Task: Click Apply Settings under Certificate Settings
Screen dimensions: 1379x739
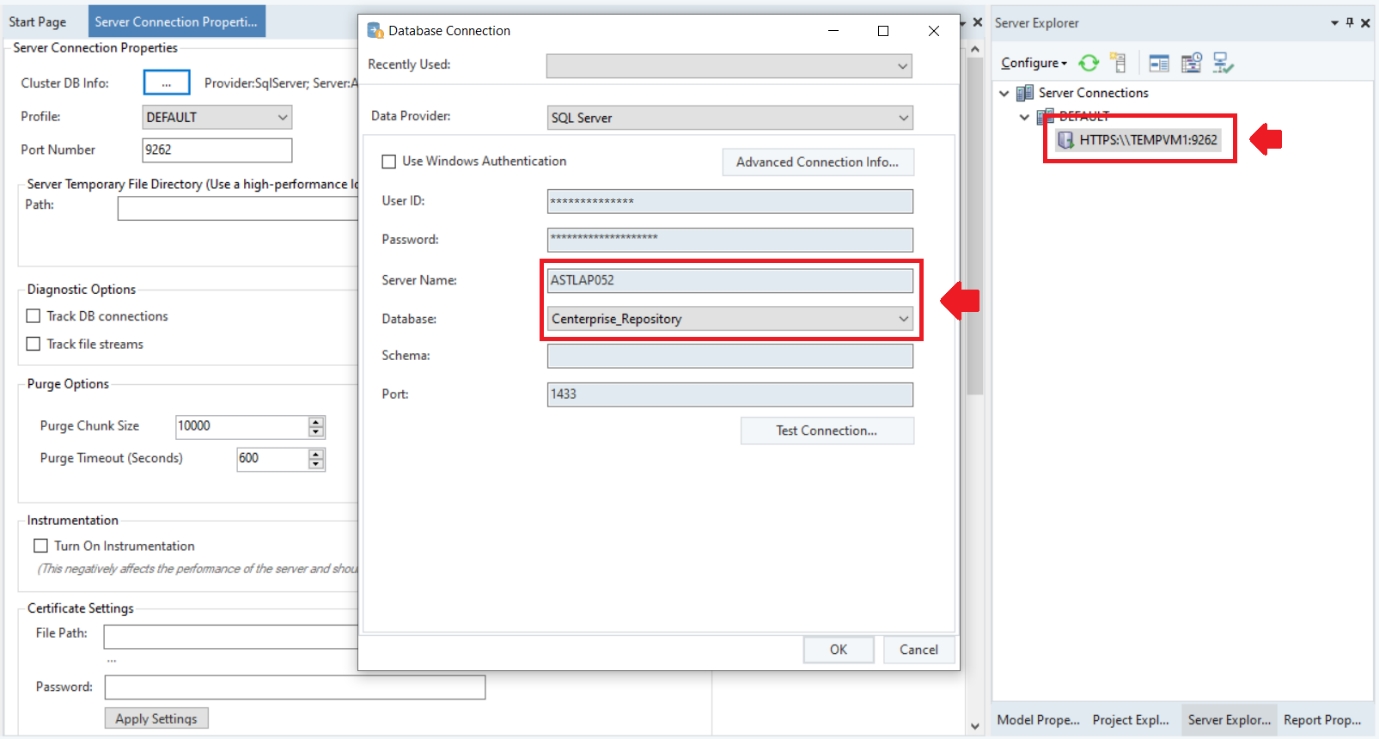Action: tap(157, 719)
